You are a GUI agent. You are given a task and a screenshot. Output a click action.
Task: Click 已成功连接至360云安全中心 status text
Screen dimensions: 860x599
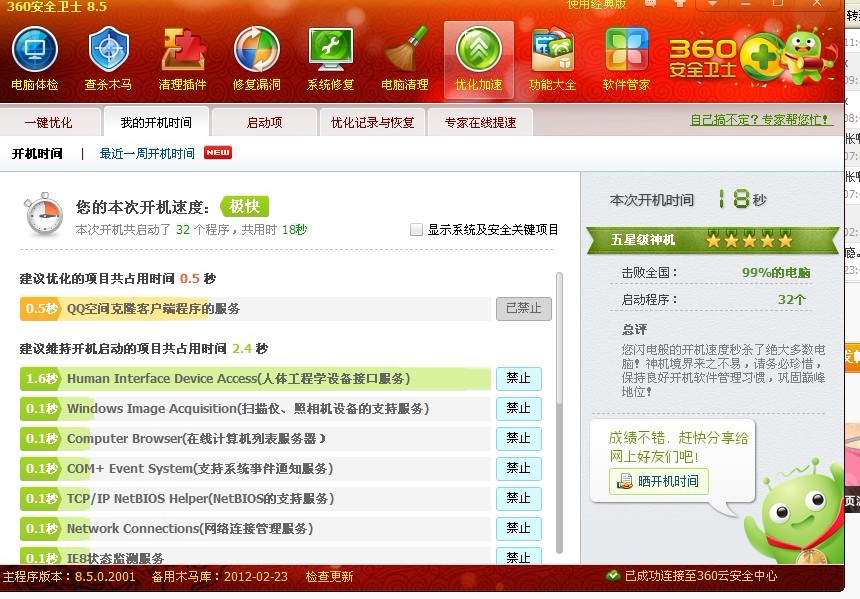[x=701, y=576]
